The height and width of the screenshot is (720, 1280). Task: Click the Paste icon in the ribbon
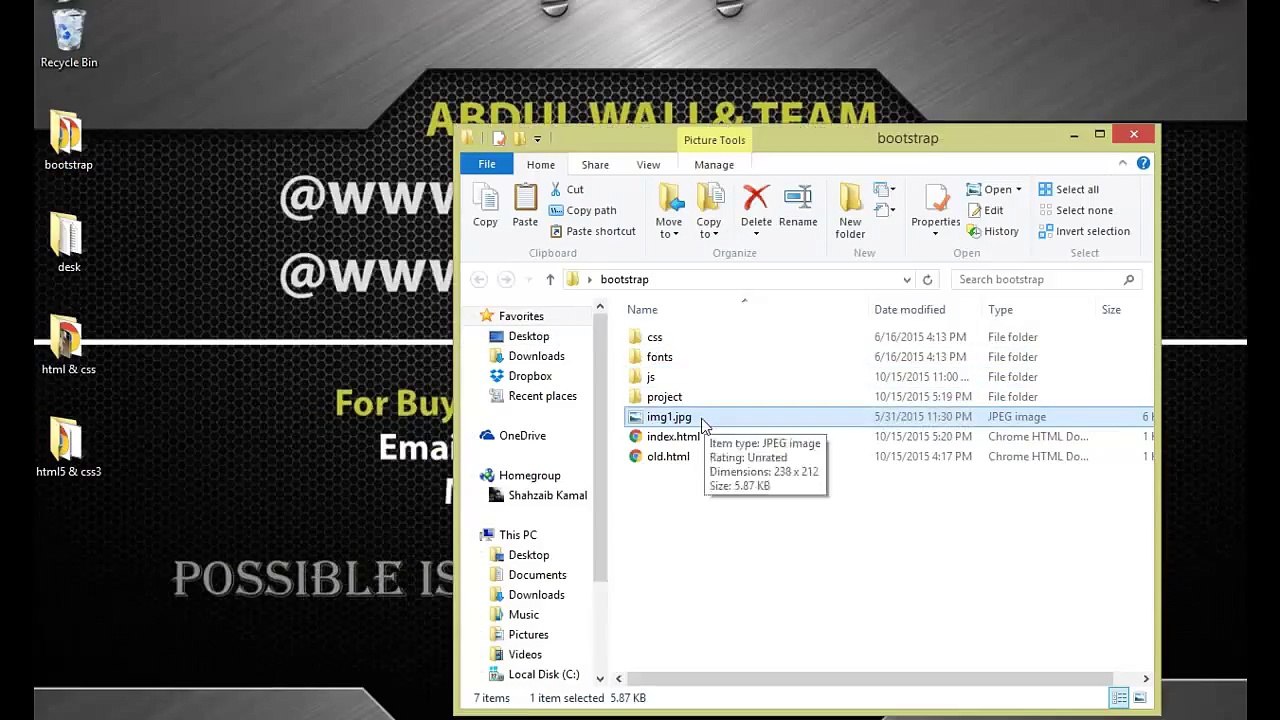pos(525,206)
